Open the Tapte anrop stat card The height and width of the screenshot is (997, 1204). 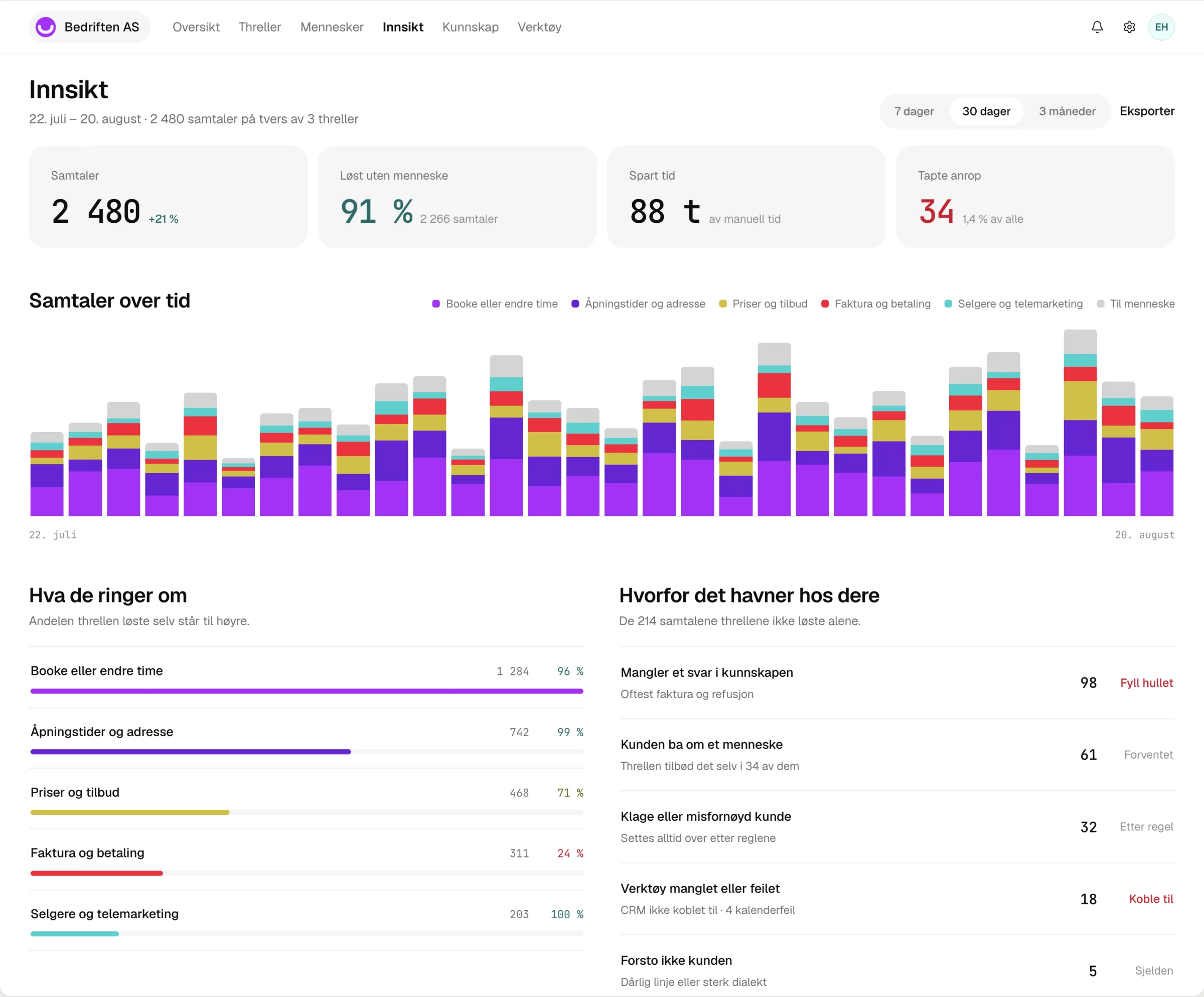click(x=1035, y=197)
